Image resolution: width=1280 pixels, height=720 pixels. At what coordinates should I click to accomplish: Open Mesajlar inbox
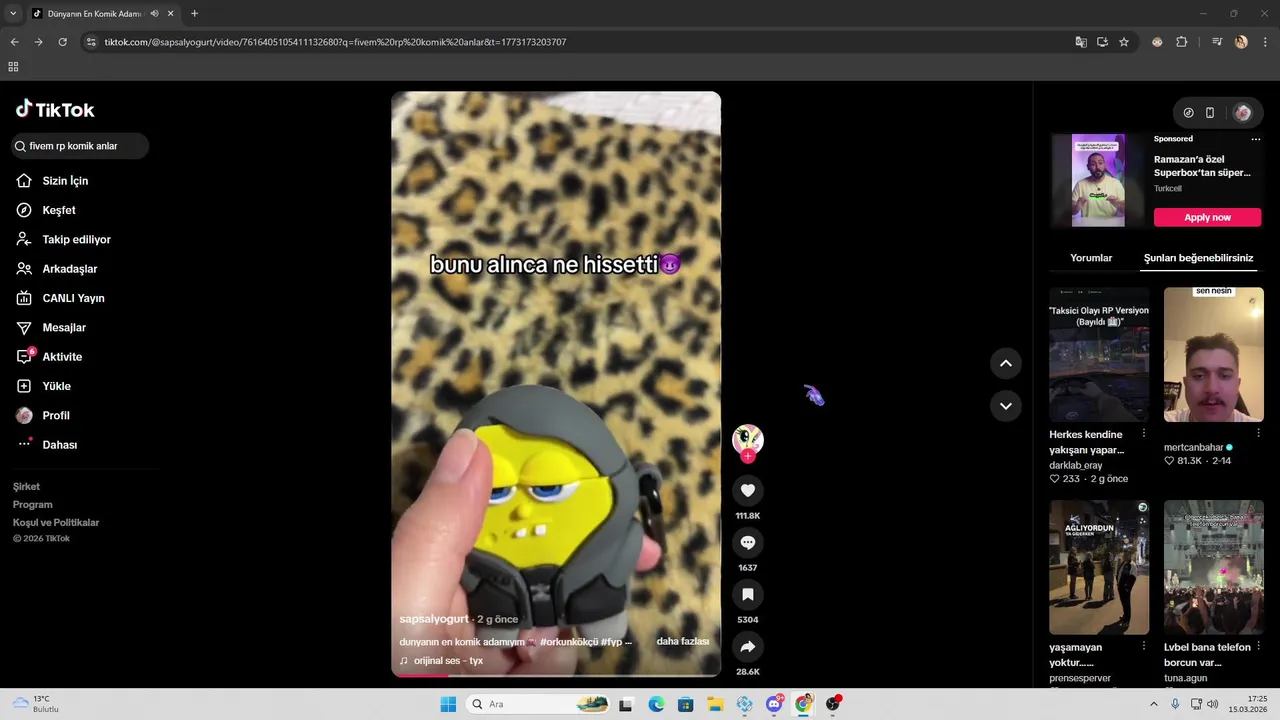click(x=64, y=328)
